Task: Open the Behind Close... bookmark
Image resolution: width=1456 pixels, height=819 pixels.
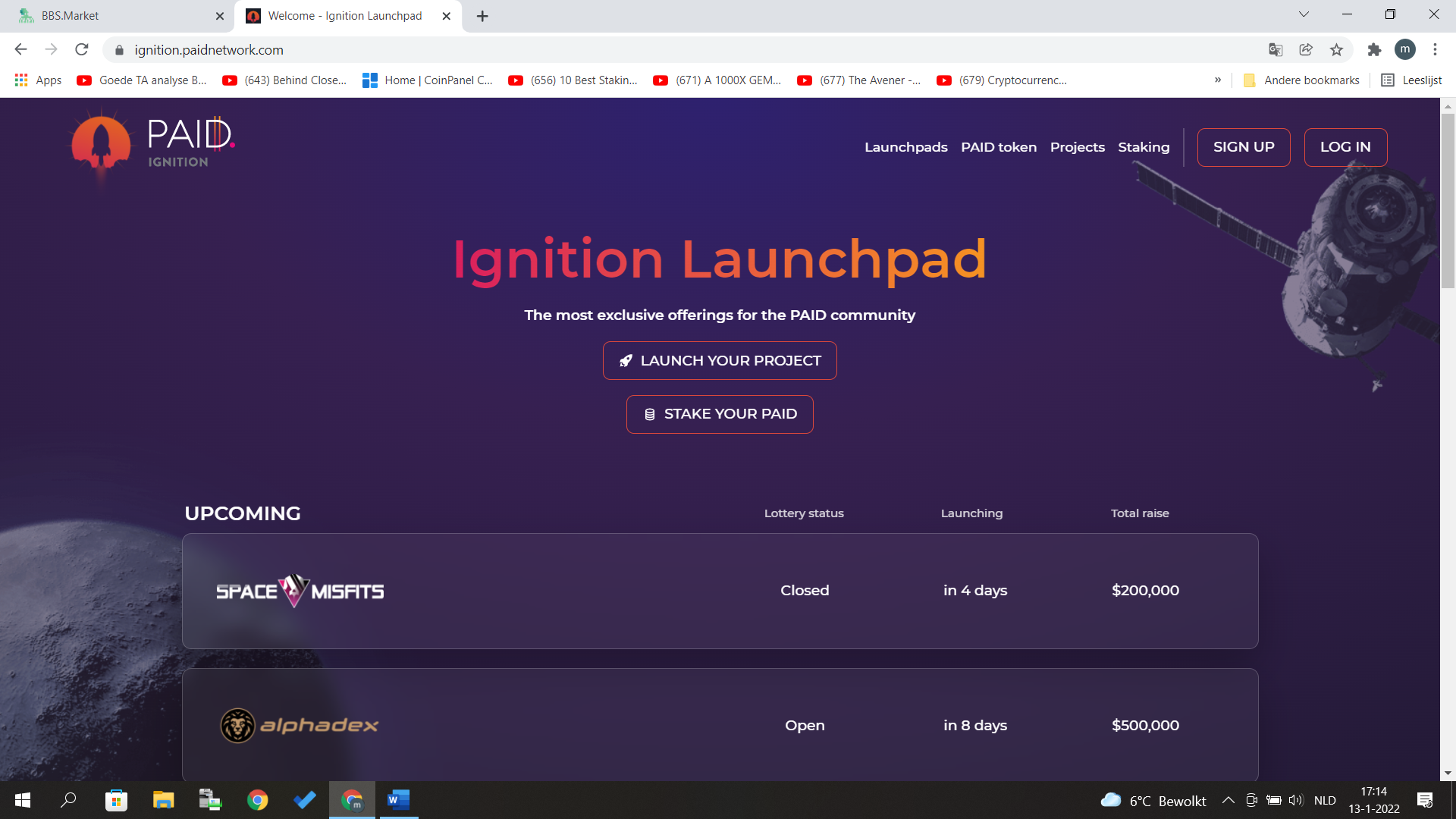Action: click(284, 80)
